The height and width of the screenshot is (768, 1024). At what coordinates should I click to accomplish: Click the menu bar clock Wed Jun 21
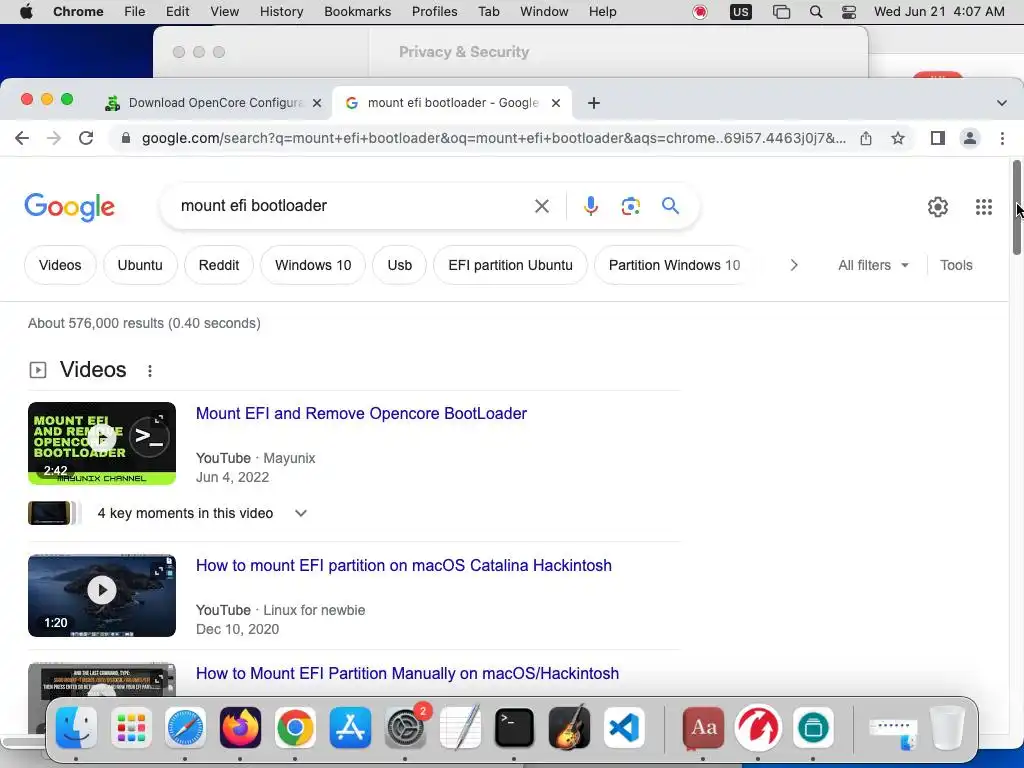click(939, 12)
